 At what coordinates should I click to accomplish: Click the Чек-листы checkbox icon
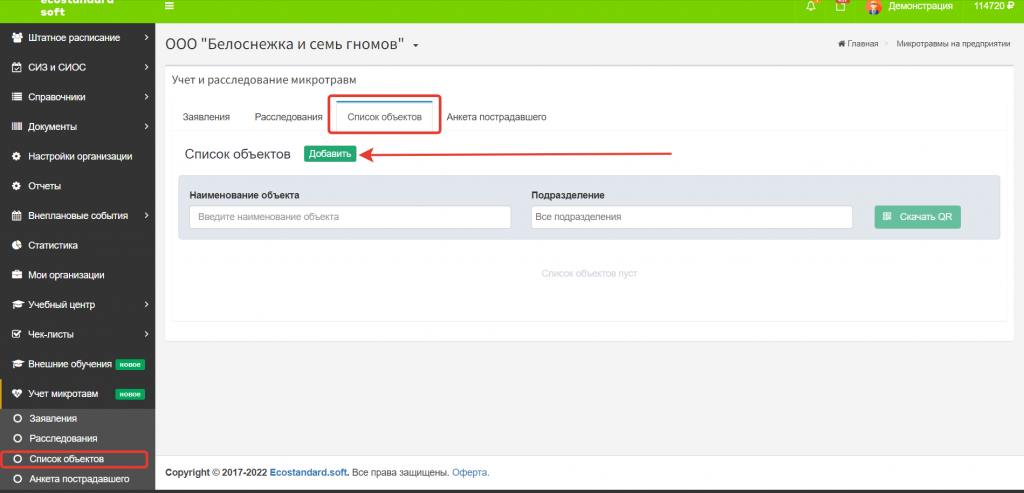[x=18, y=334]
